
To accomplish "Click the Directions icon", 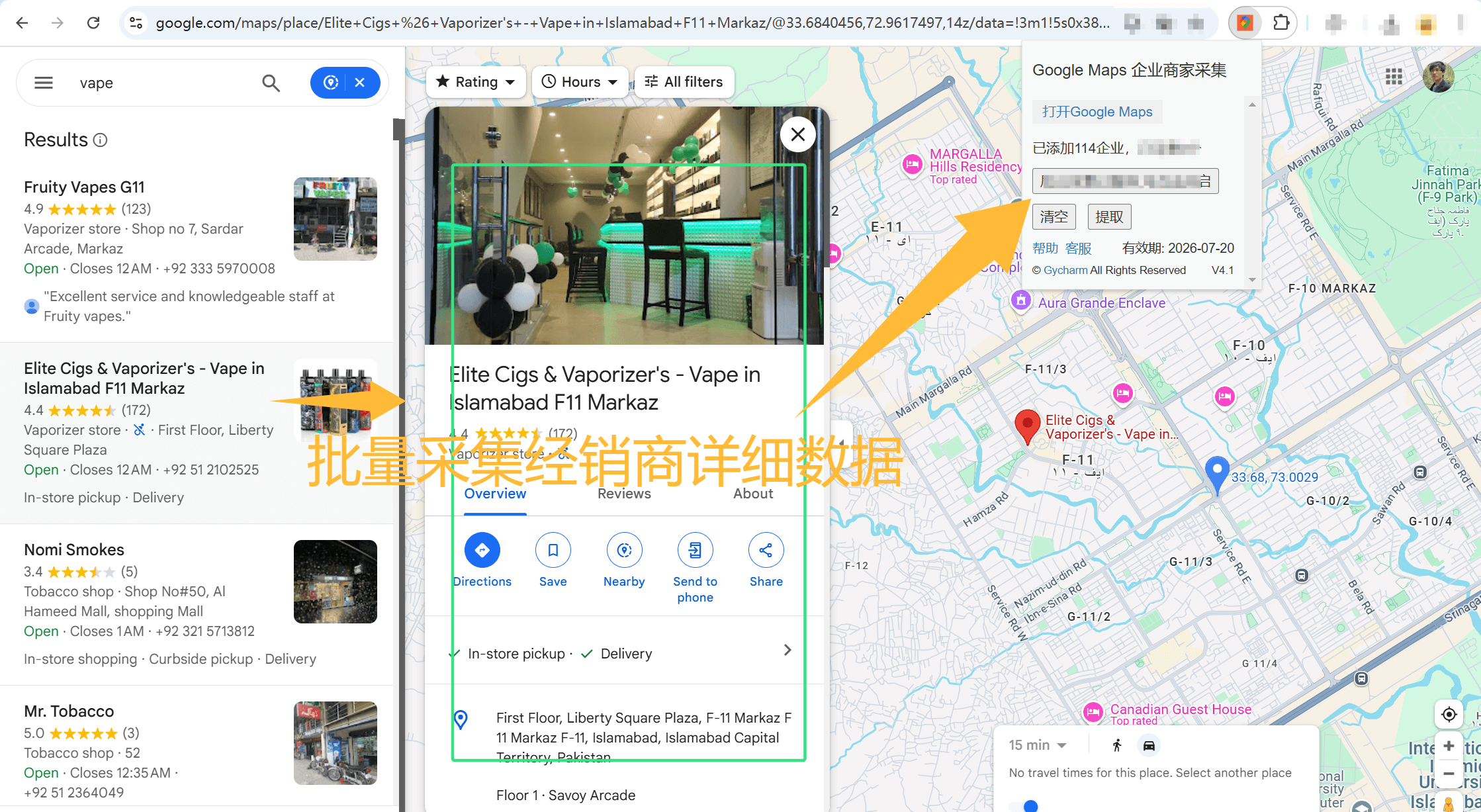I will pyautogui.click(x=482, y=550).
